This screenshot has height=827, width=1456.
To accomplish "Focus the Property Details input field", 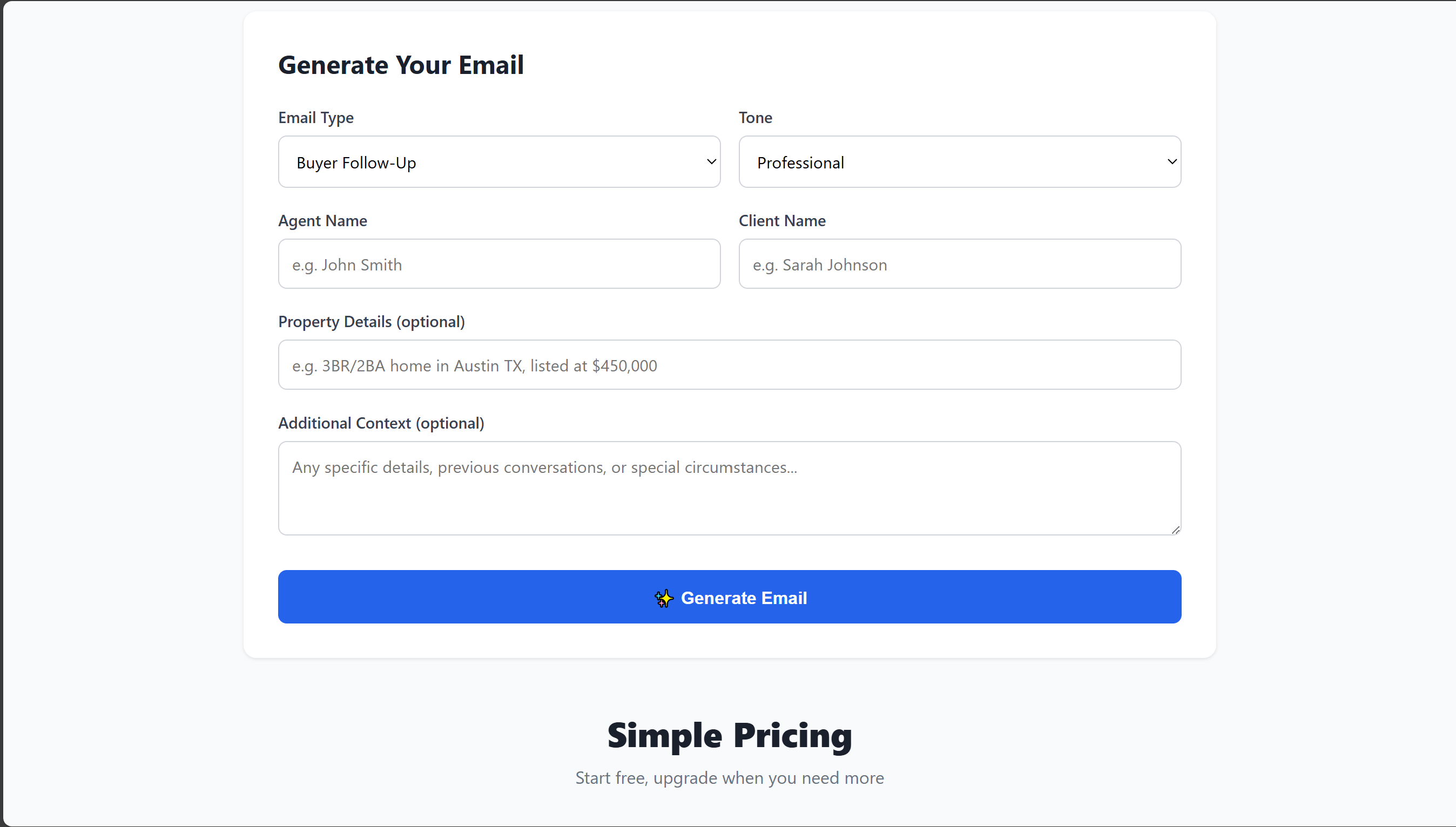I will coord(729,364).
